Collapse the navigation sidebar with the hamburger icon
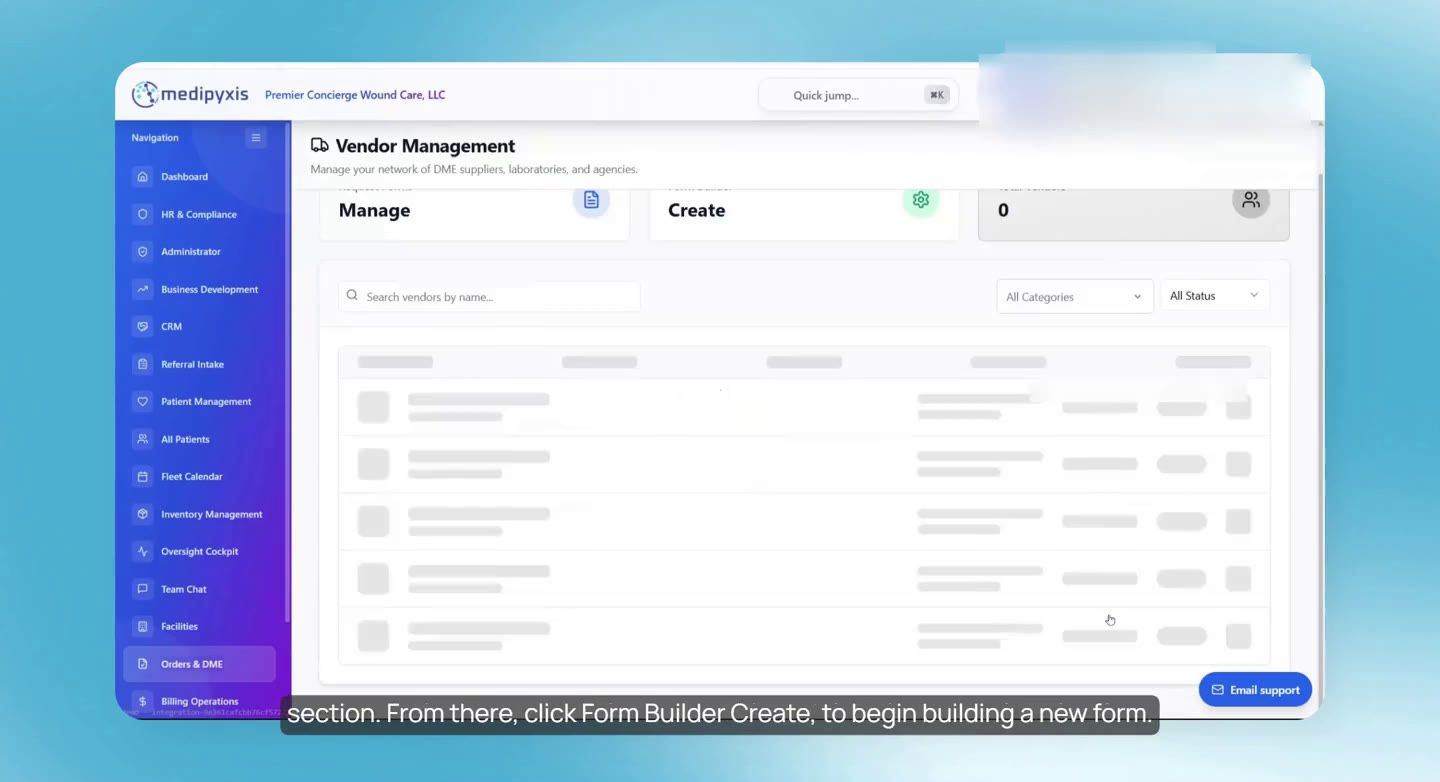This screenshot has width=1440, height=782. point(256,138)
